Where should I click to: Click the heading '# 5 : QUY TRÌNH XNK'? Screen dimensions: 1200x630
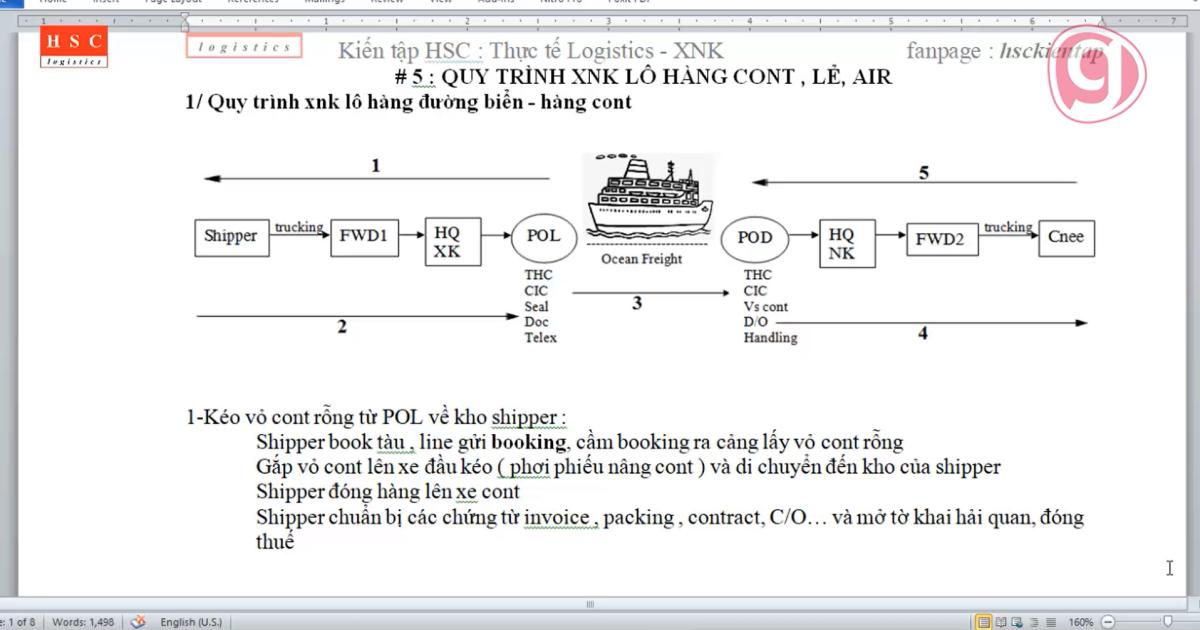[643, 77]
